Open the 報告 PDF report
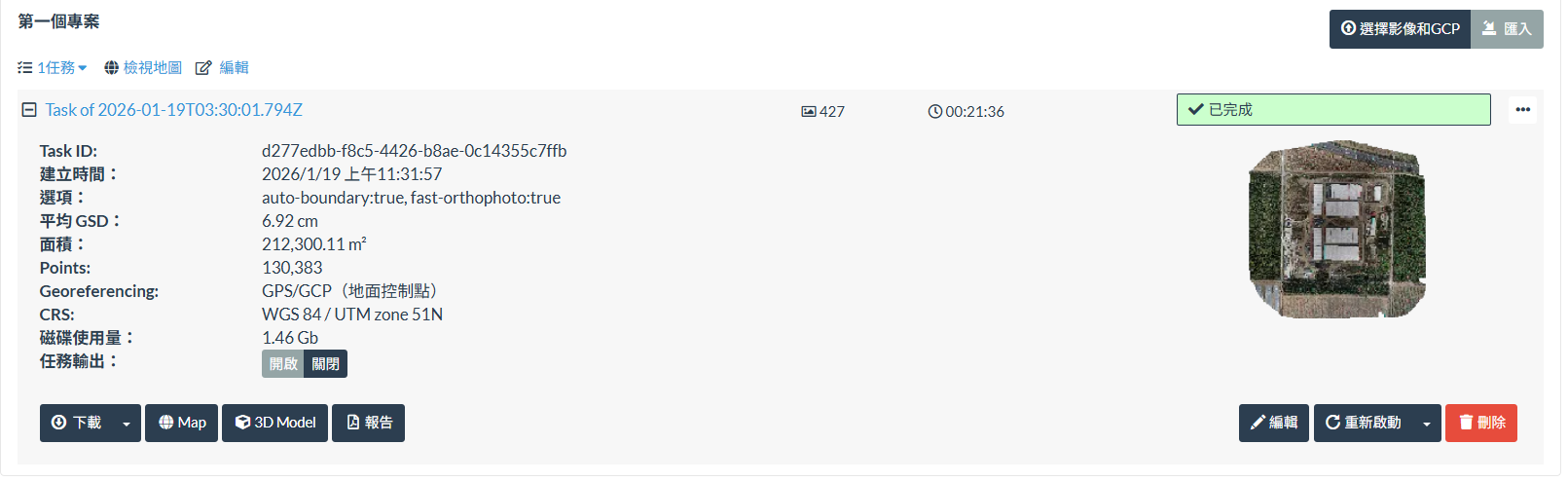 [x=369, y=423]
